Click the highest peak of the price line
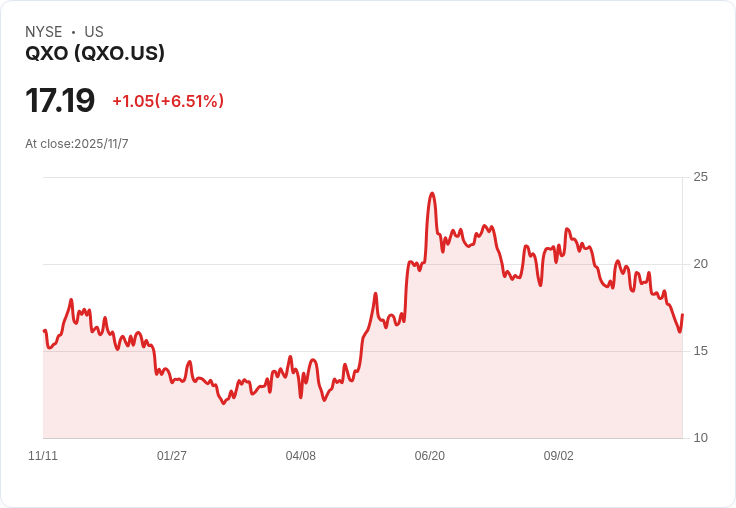 [x=432, y=193]
